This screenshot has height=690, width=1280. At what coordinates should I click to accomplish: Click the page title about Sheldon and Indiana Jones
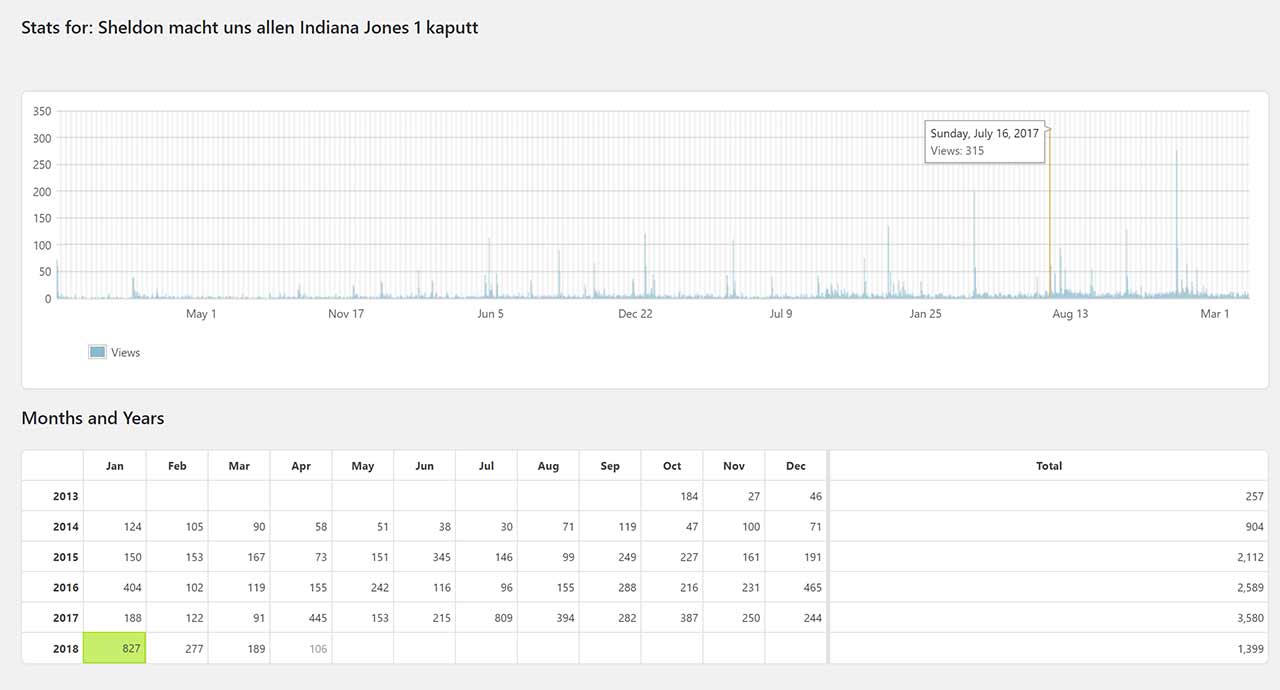pyautogui.click(x=250, y=28)
